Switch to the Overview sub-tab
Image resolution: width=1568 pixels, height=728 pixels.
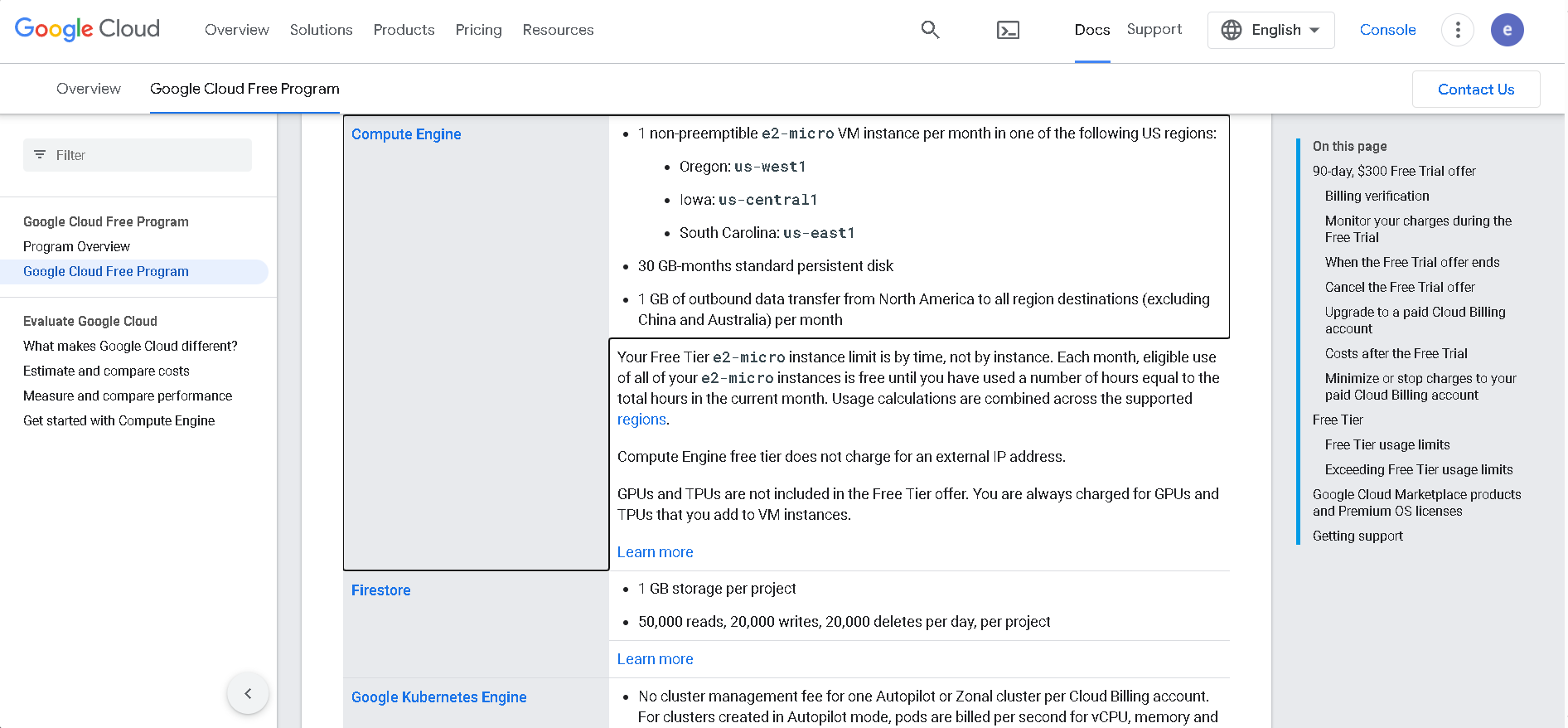click(x=89, y=89)
